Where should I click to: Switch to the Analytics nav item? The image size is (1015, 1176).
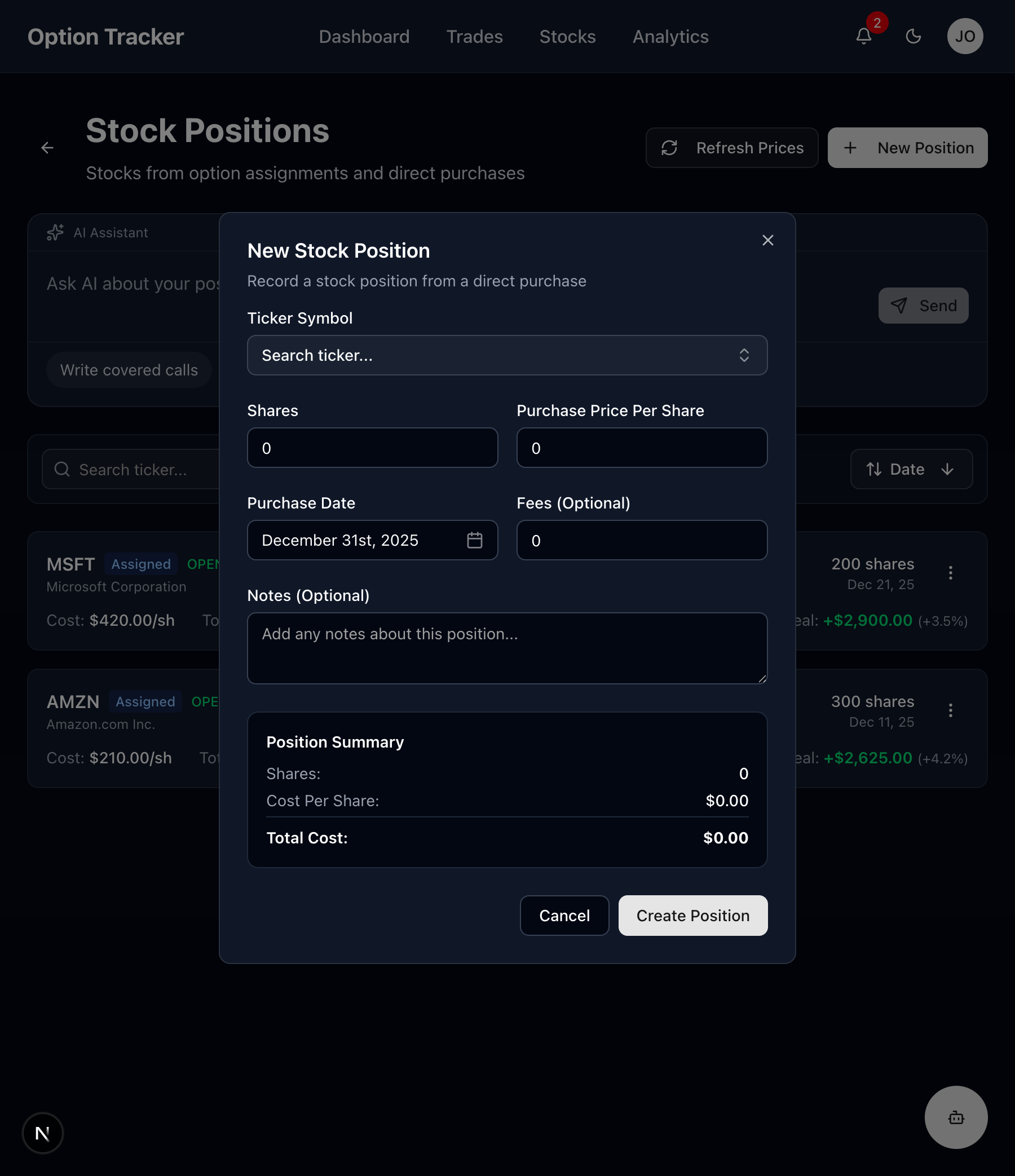point(670,37)
